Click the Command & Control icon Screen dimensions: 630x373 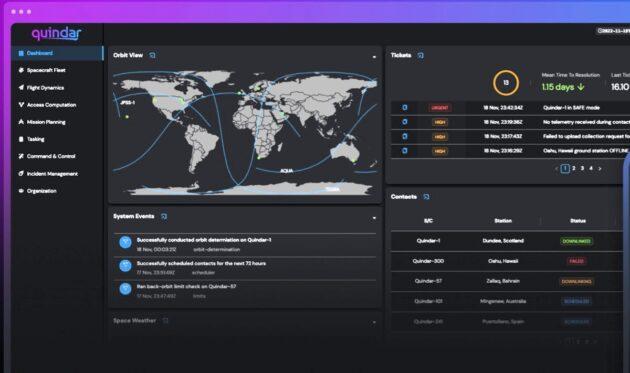[21, 156]
